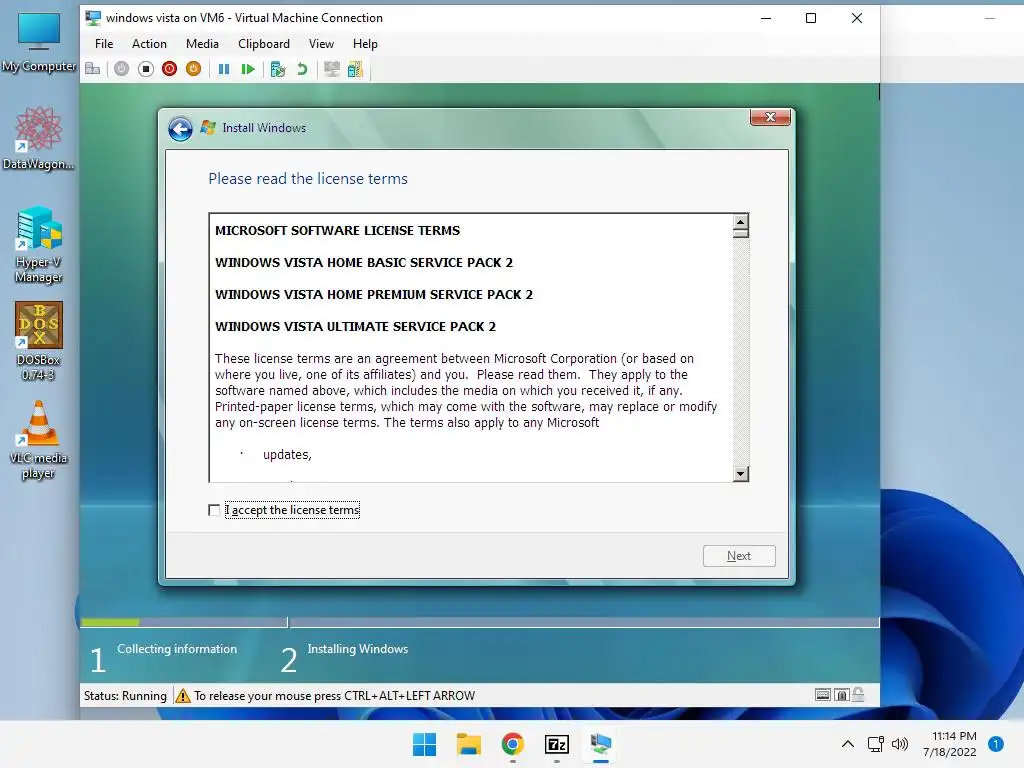The width and height of the screenshot is (1024, 768).
Task: Open the File menu
Action: pyautogui.click(x=104, y=44)
